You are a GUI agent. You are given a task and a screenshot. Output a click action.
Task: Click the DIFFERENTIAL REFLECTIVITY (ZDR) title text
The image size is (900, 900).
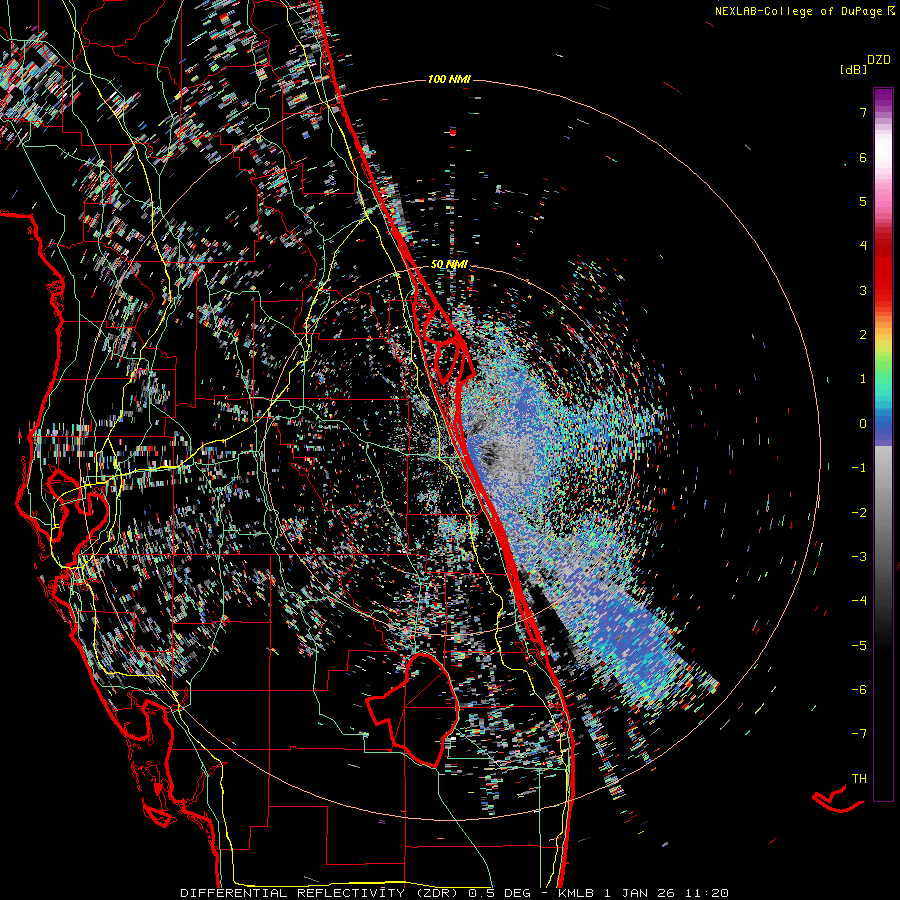tap(321, 893)
